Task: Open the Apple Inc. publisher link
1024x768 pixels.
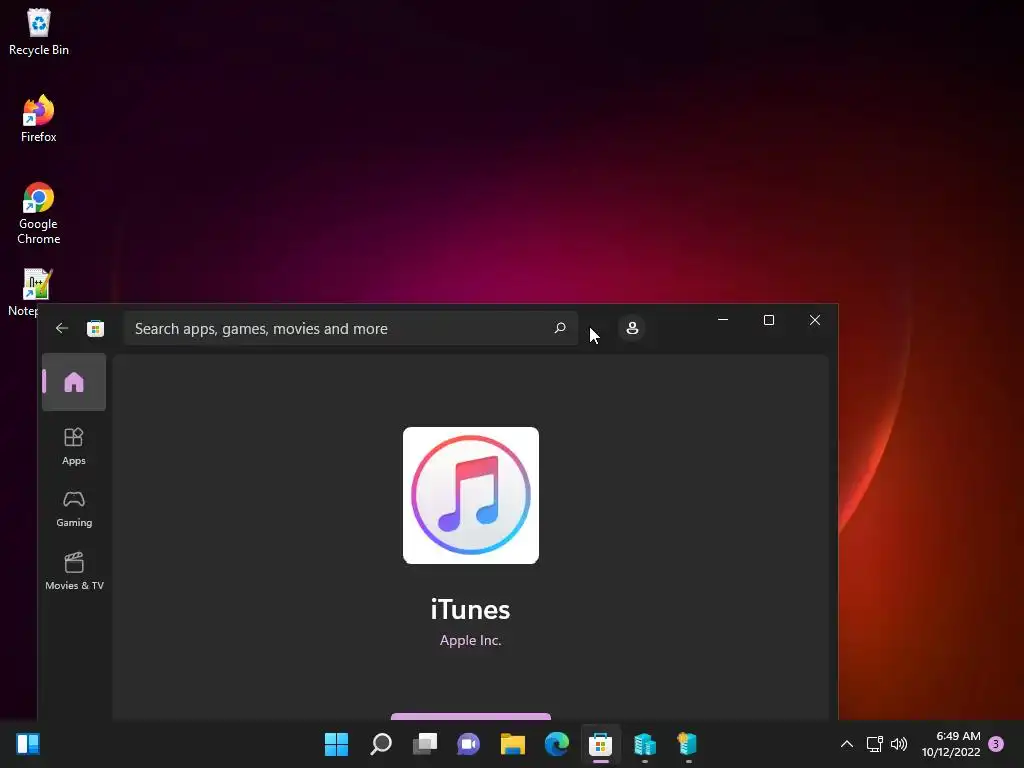Action: point(470,641)
